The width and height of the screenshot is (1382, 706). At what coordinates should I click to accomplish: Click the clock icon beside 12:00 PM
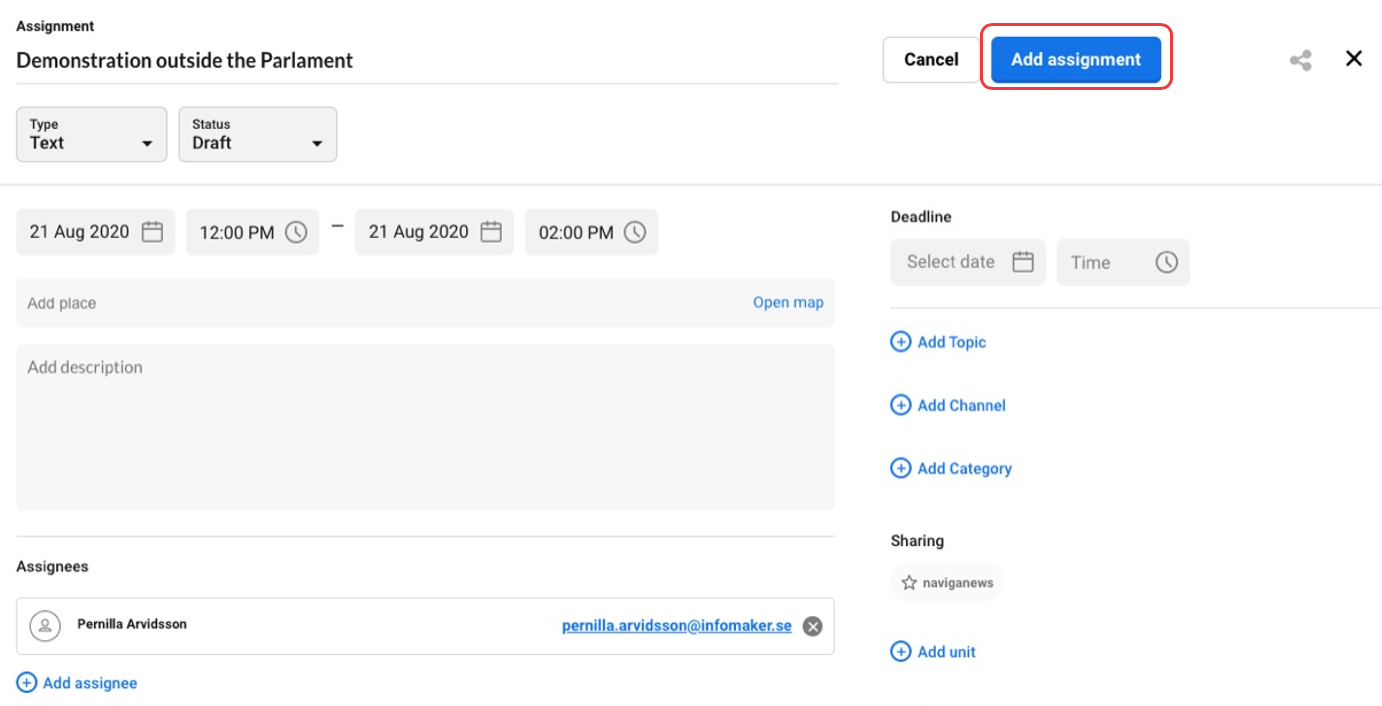pos(296,232)
